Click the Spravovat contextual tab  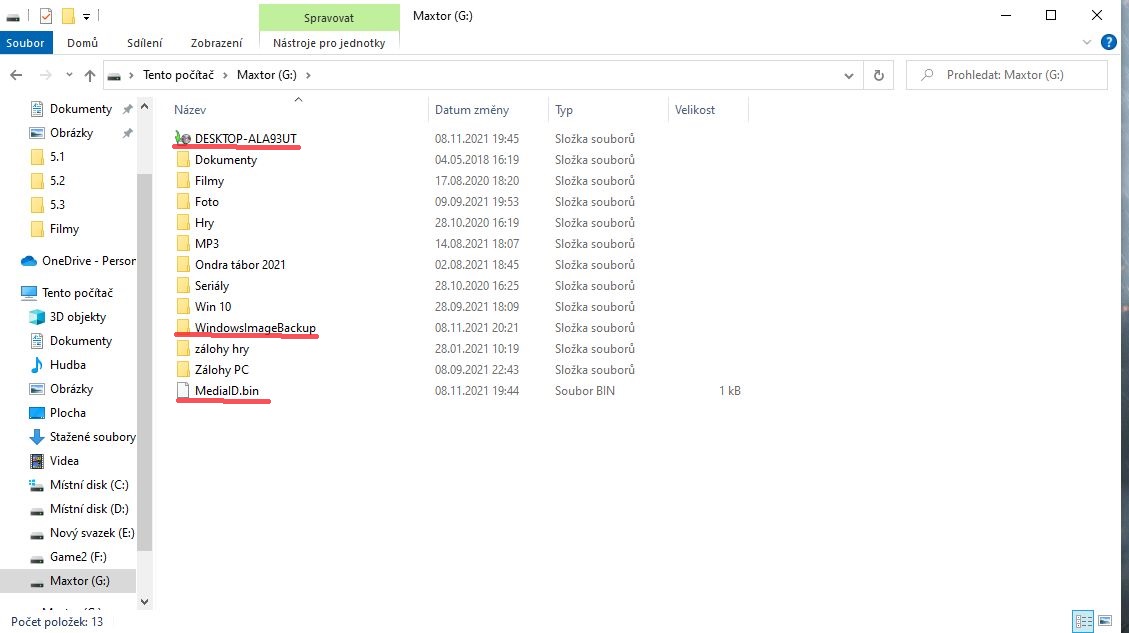pyautogui.click(x=329, y=17)
